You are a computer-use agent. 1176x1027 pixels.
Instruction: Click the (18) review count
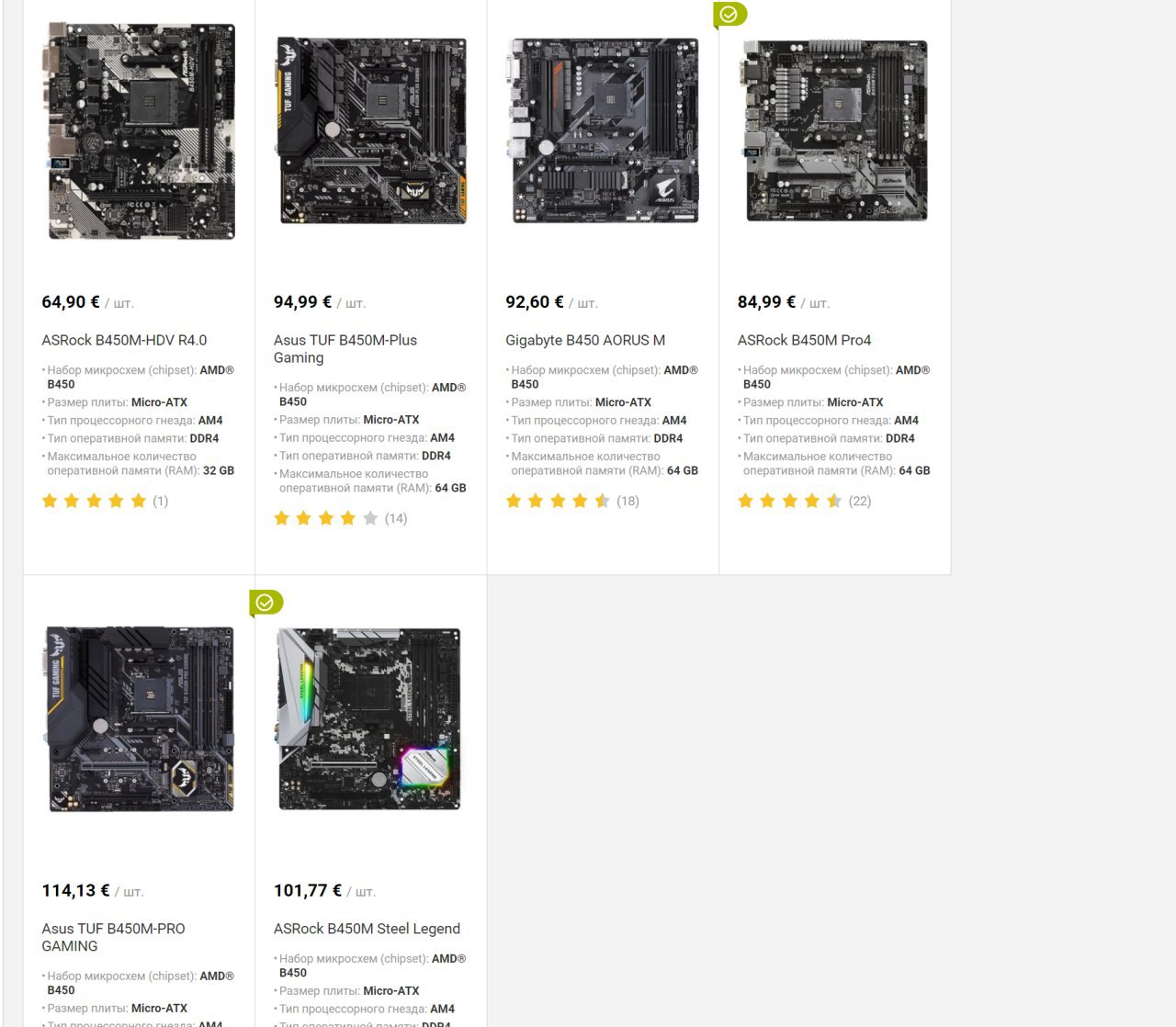click(628, 502)
